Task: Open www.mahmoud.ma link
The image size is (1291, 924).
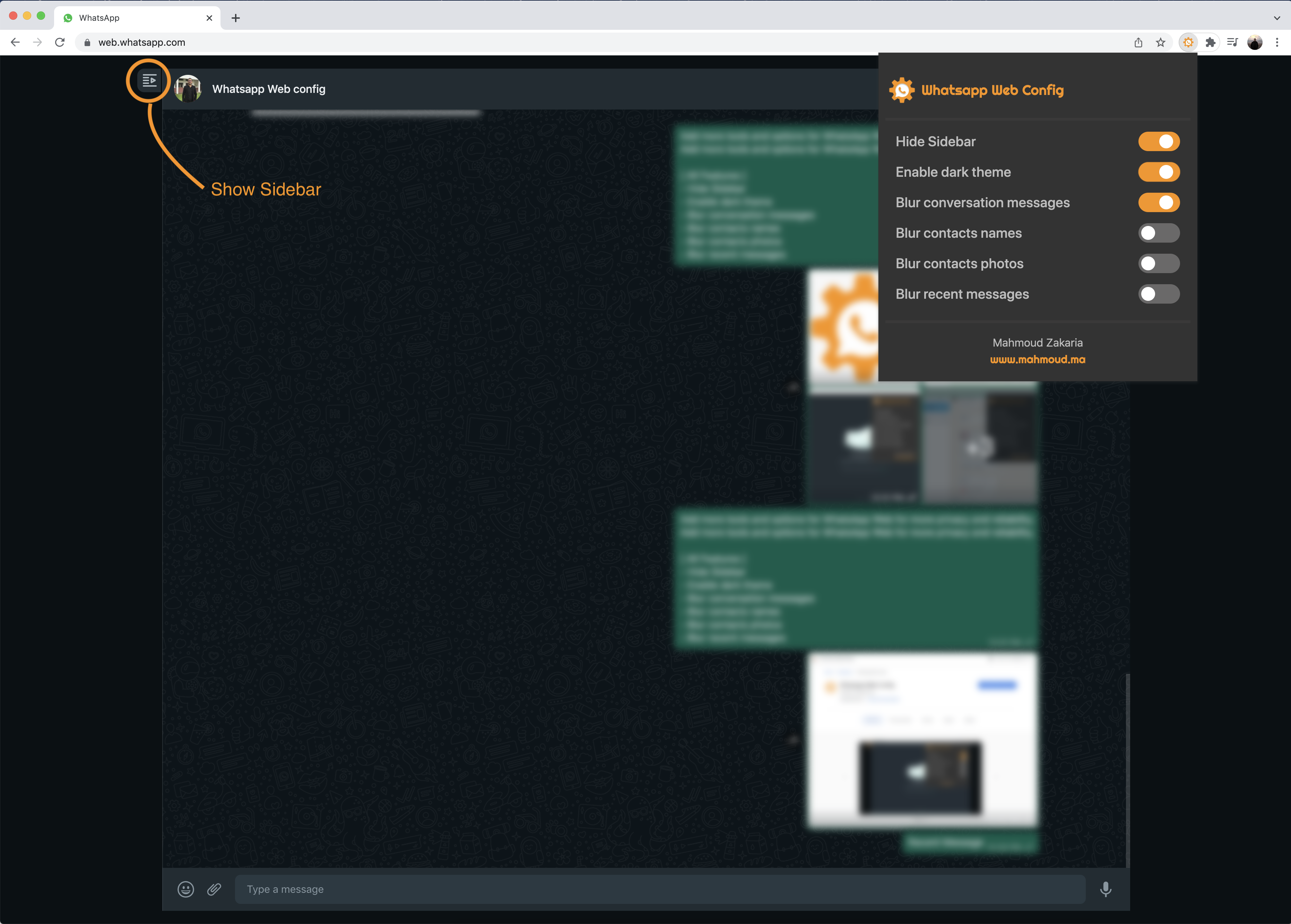Action: [x=1037, y=360]
